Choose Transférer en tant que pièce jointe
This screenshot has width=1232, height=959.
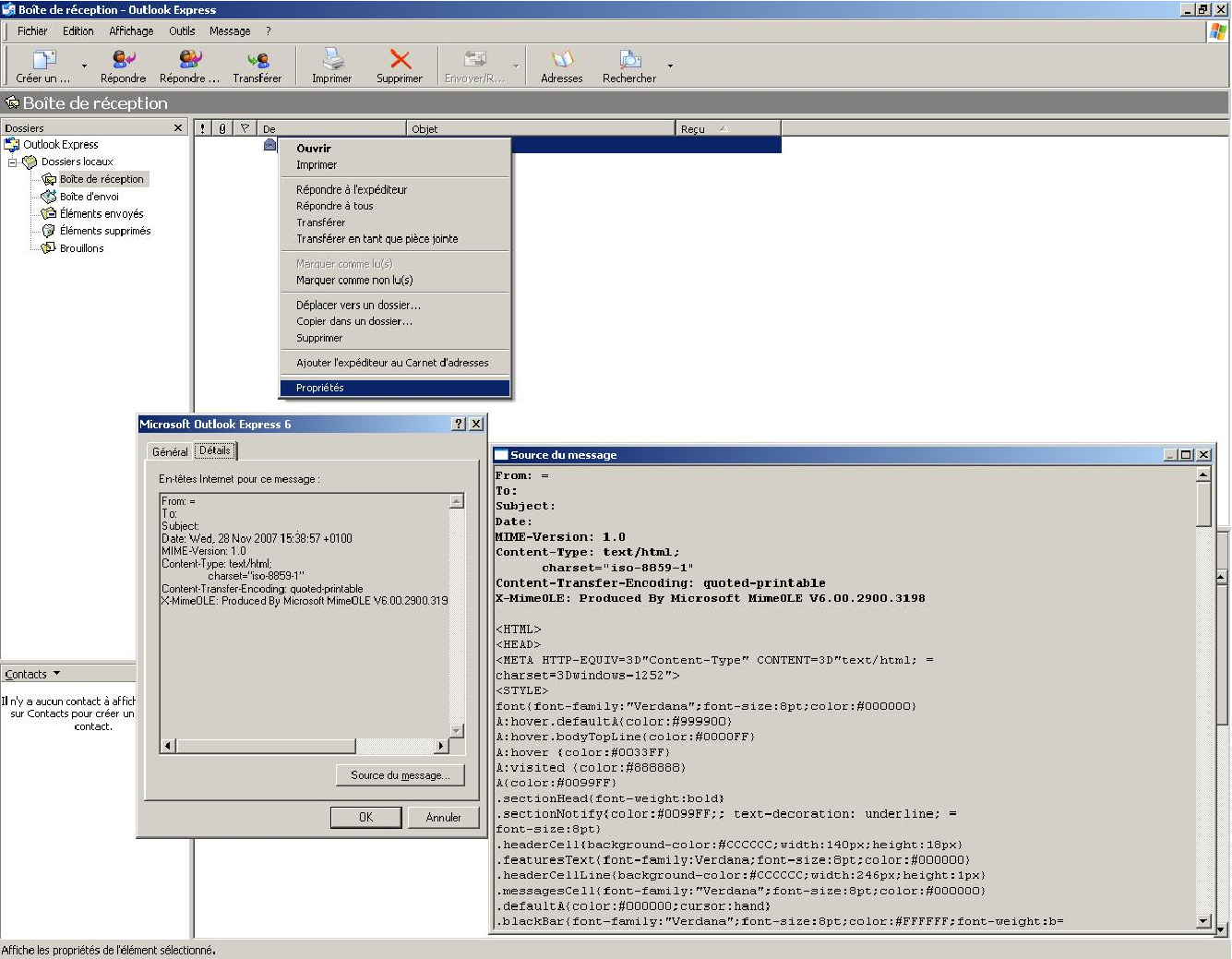[x=394, y=239]
